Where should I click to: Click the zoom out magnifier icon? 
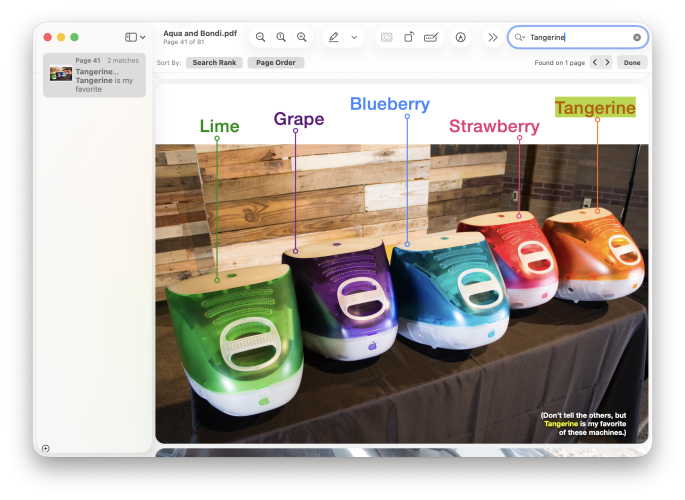pos(260,37)
